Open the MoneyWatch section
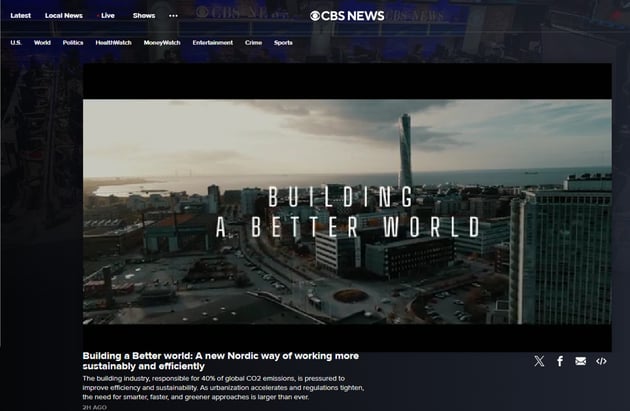Viewport: 630px width, 411px height. (x=162, y=43)
